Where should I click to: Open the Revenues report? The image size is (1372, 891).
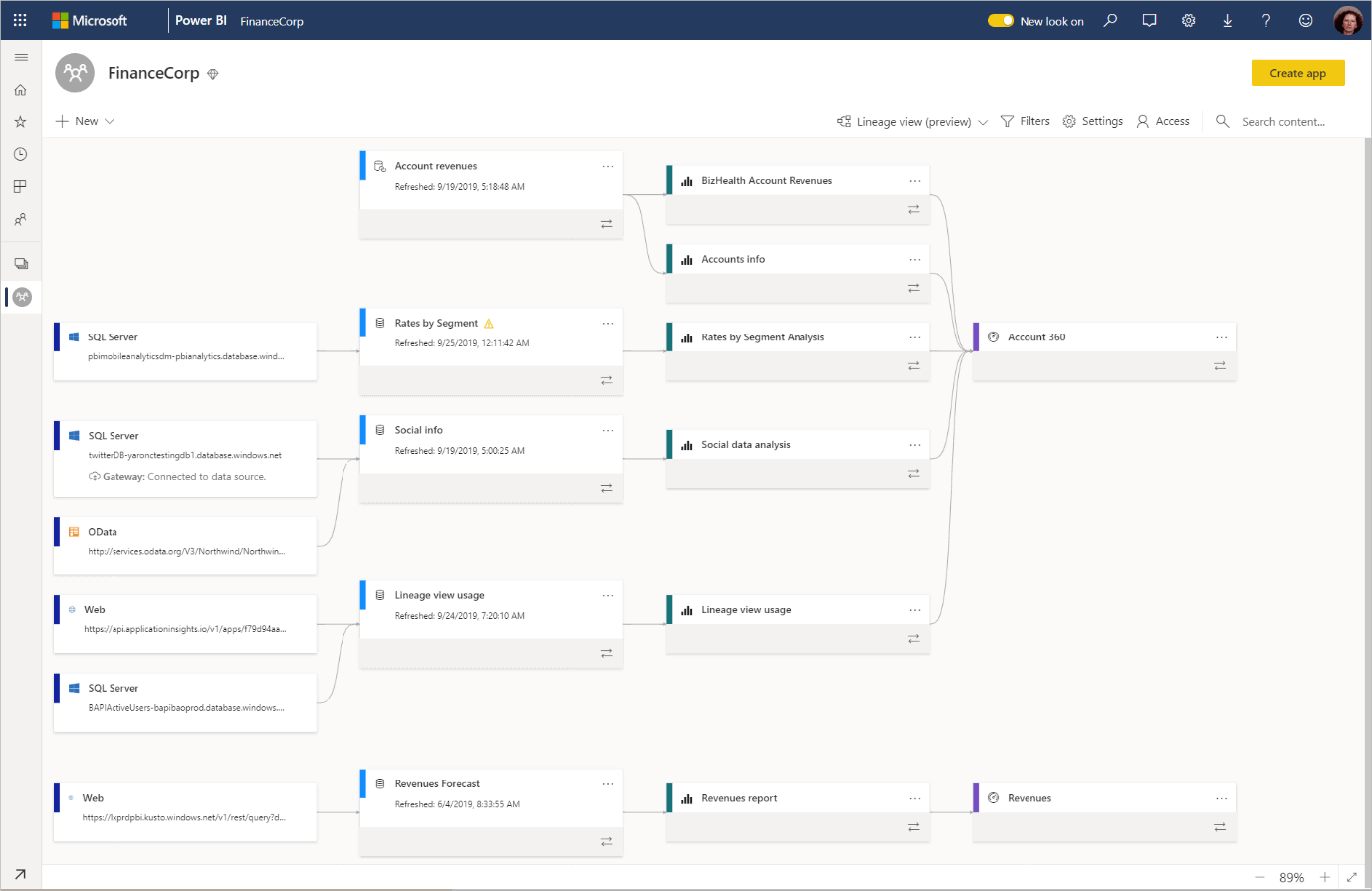[739, 798]
